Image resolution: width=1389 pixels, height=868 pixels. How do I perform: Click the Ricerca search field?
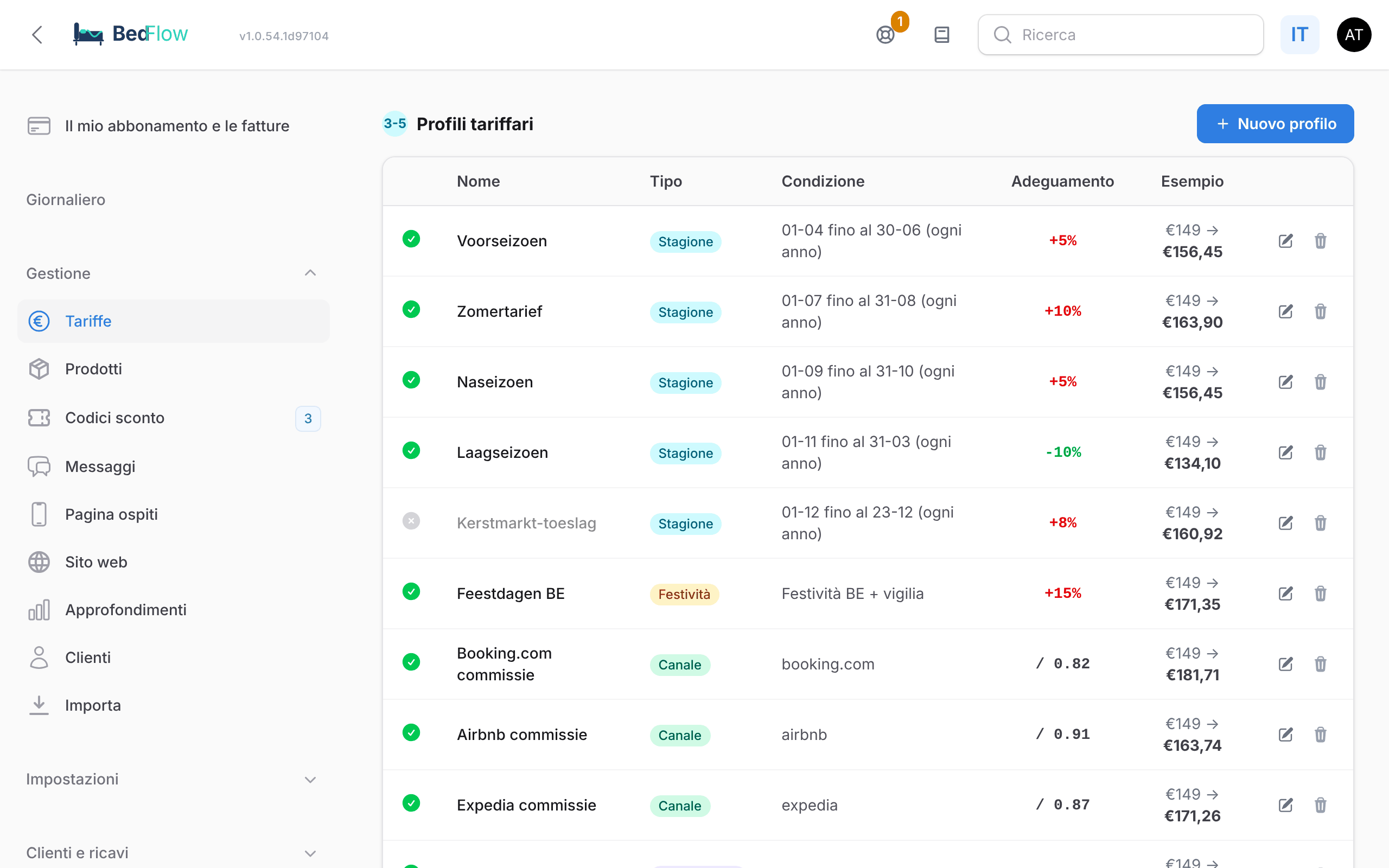point(1120,34)
